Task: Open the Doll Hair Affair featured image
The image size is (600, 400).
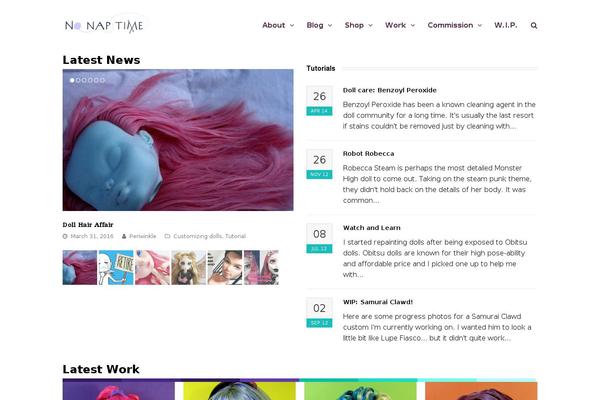Action: [x=178, y=140]
